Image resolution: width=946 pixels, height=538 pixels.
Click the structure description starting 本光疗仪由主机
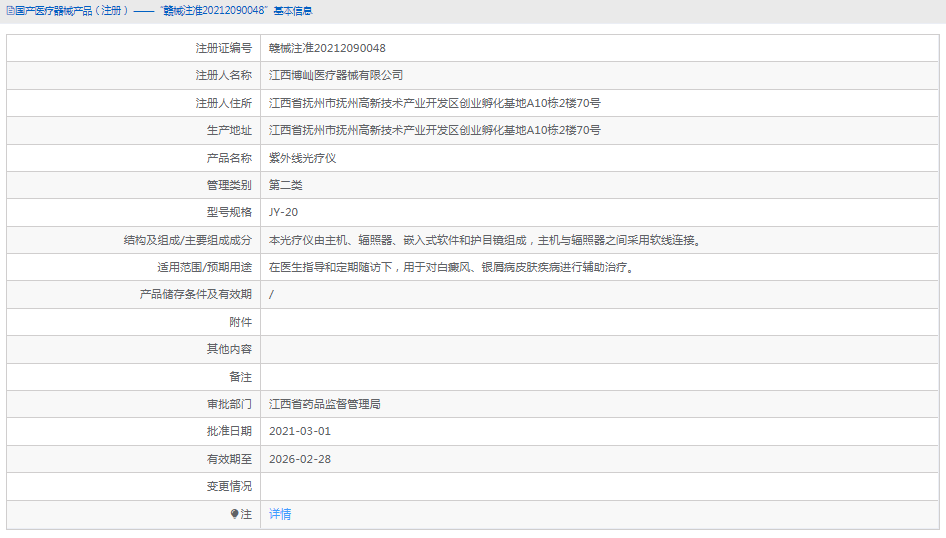486,240
